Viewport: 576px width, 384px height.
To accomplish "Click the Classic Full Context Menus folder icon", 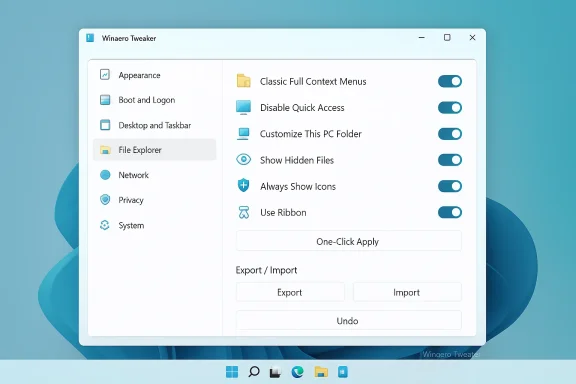I will 244,81.
